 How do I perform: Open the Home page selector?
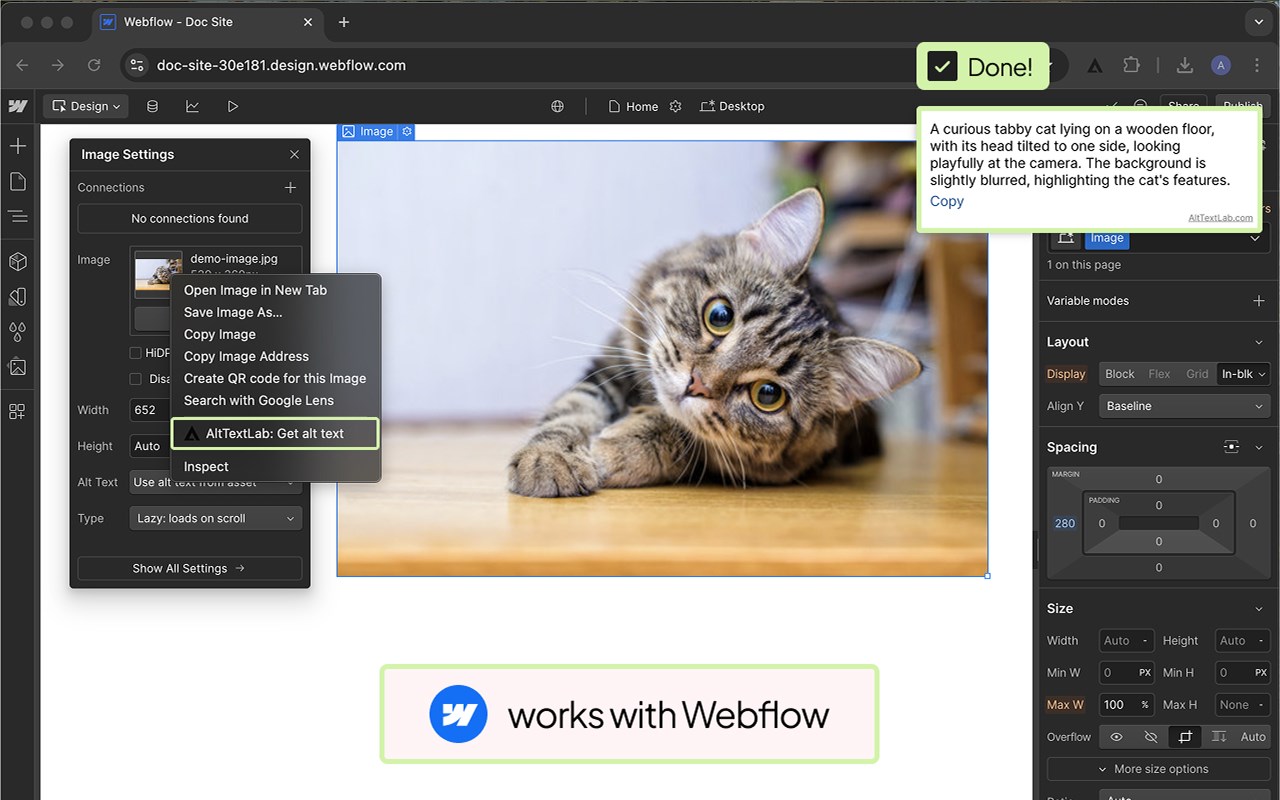[634, 106]
